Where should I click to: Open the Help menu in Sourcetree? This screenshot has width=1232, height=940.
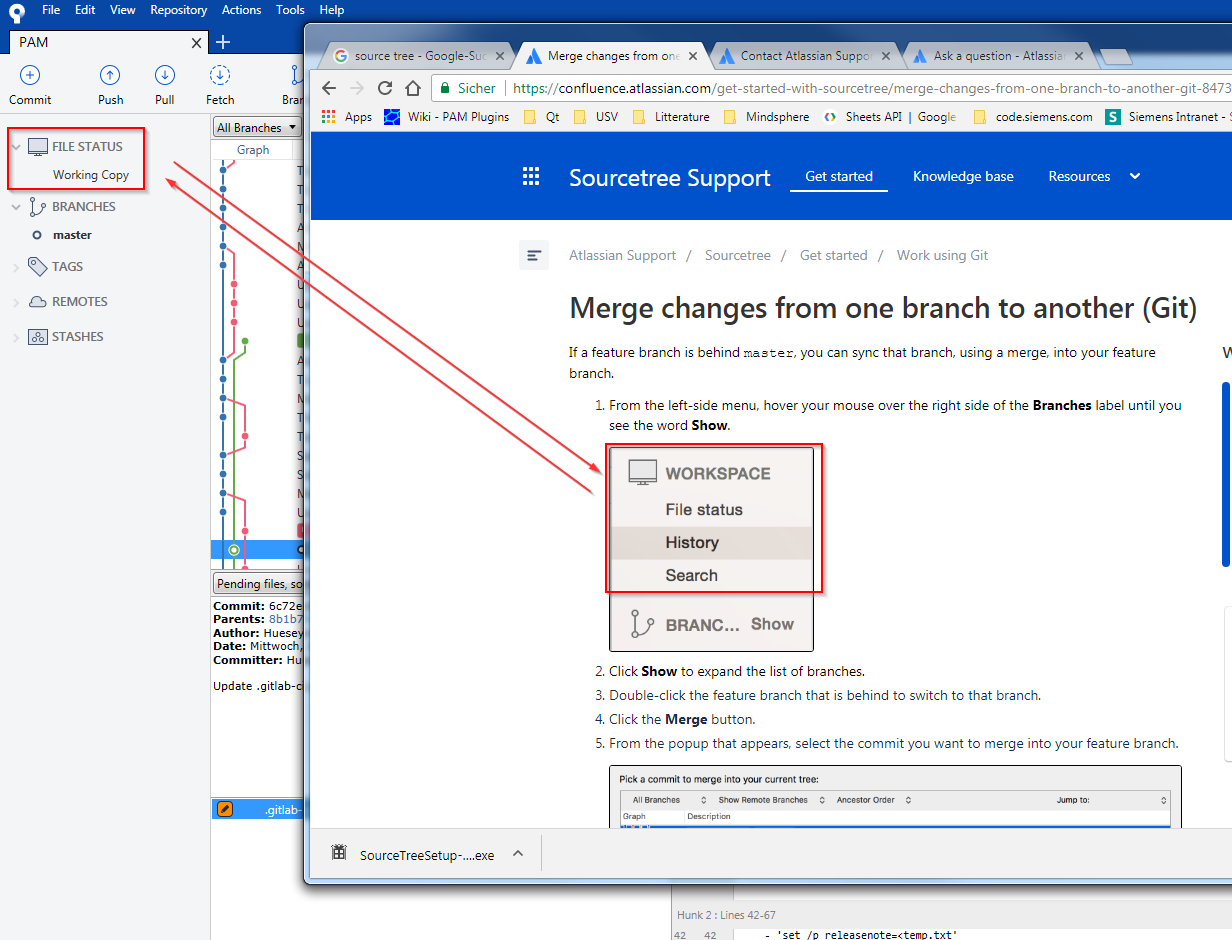pyautogui.click(x=331, y=10)
